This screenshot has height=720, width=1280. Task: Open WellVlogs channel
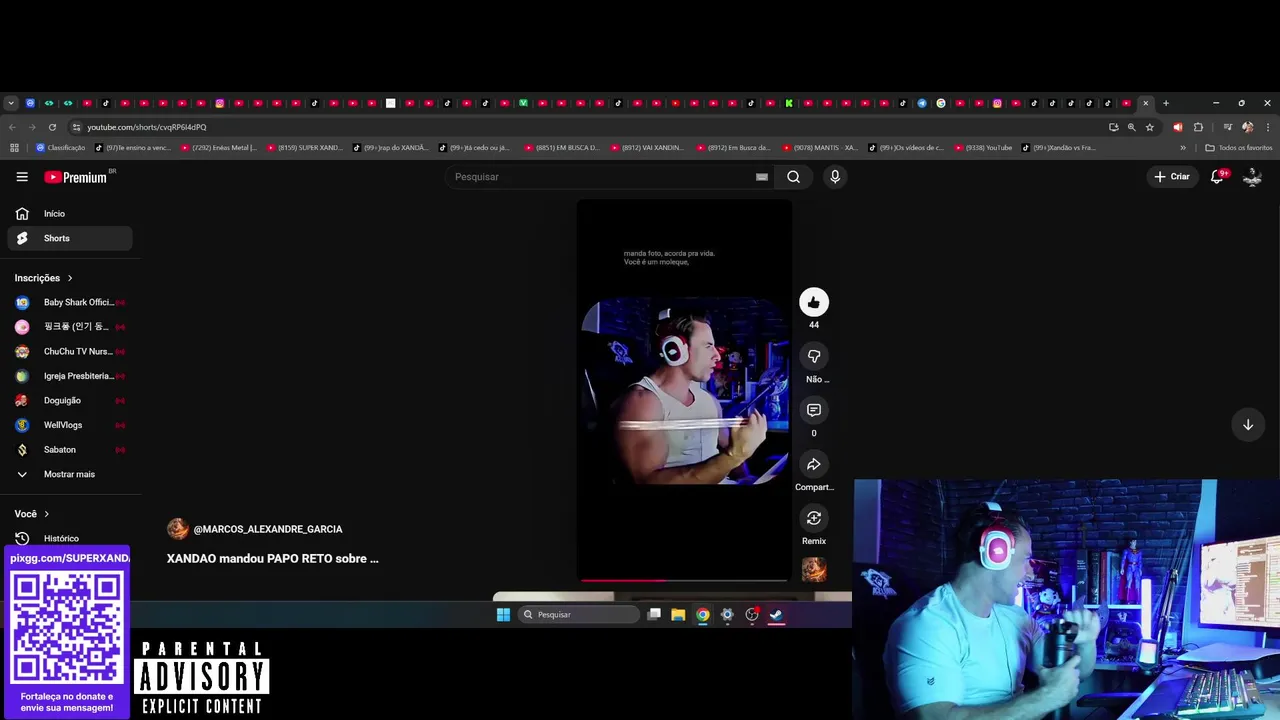point(70,425)
